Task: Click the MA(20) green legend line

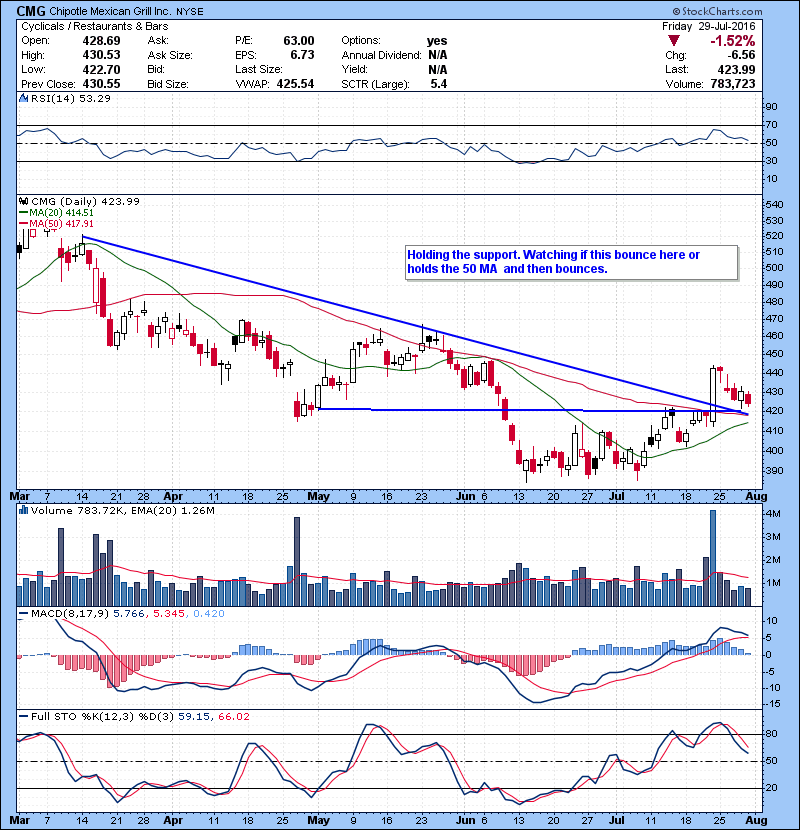Action: (24, 213)
